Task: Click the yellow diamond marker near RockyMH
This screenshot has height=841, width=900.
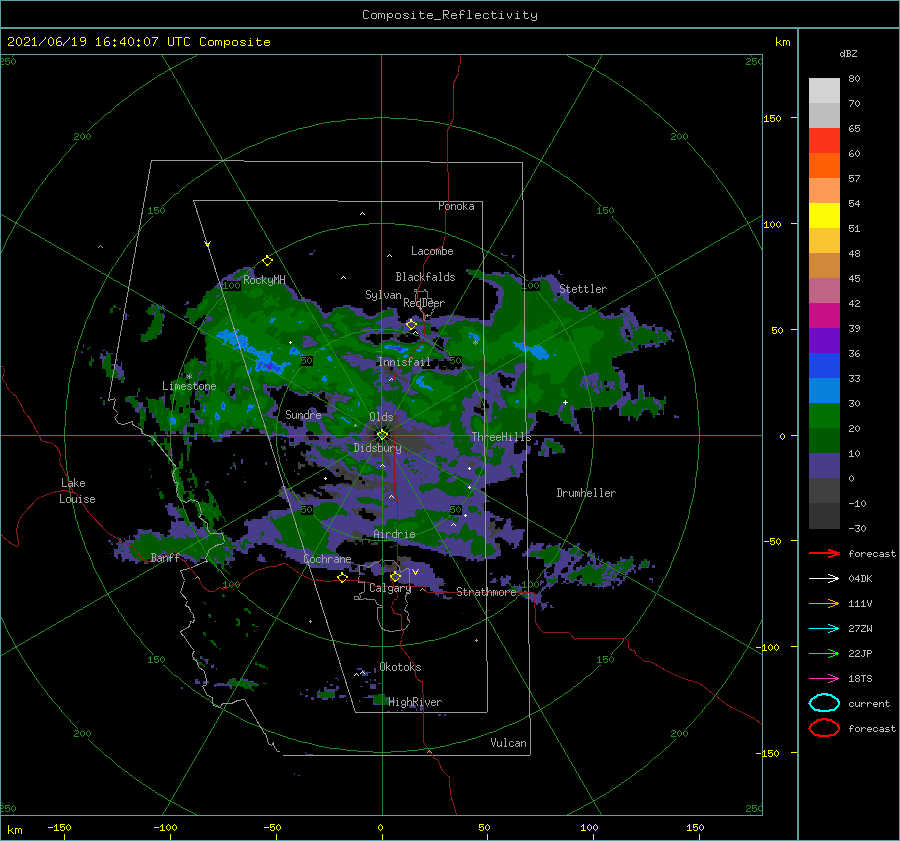Action: coord(267,261)
